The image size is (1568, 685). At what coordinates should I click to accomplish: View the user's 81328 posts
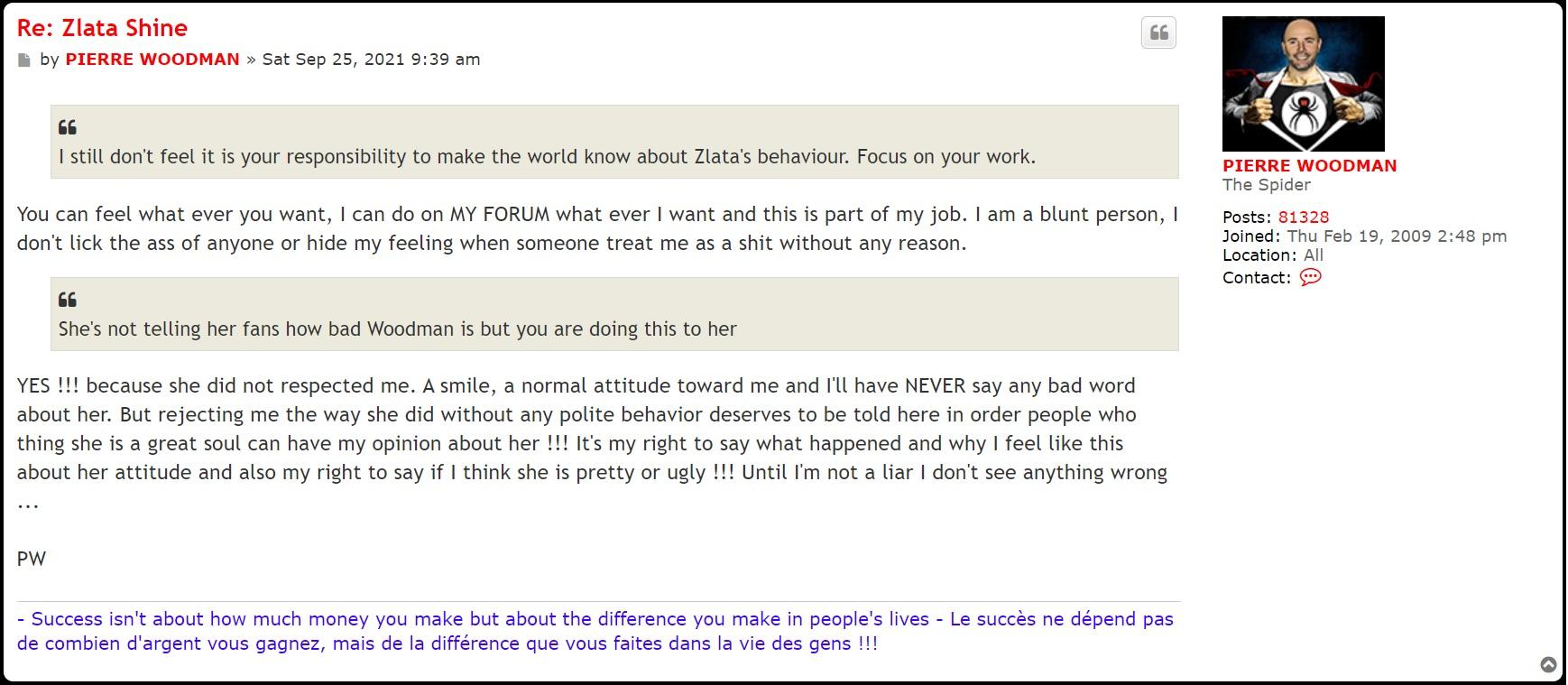[x=1303, y=217]
